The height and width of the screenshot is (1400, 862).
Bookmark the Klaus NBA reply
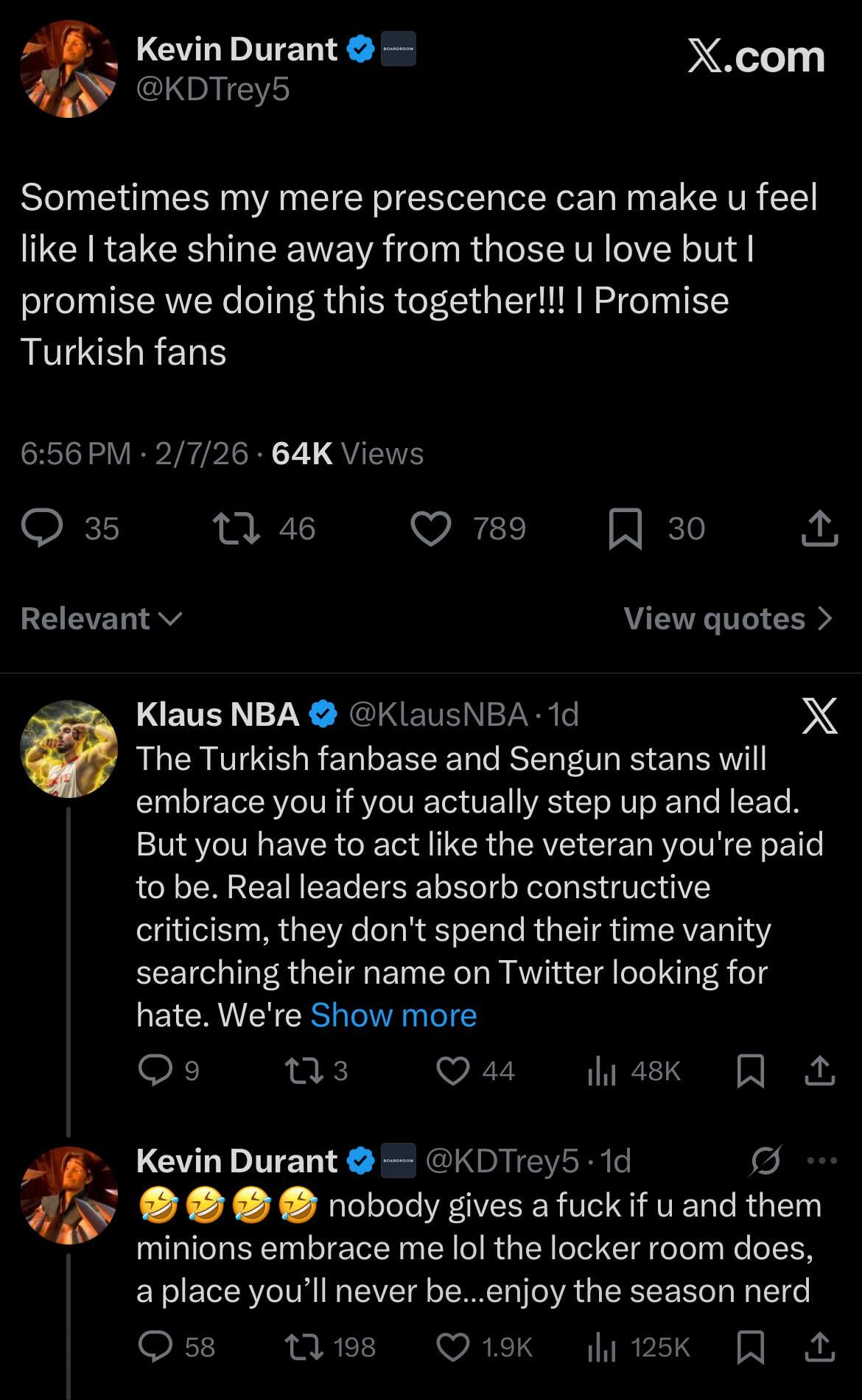coord(750,1071)
